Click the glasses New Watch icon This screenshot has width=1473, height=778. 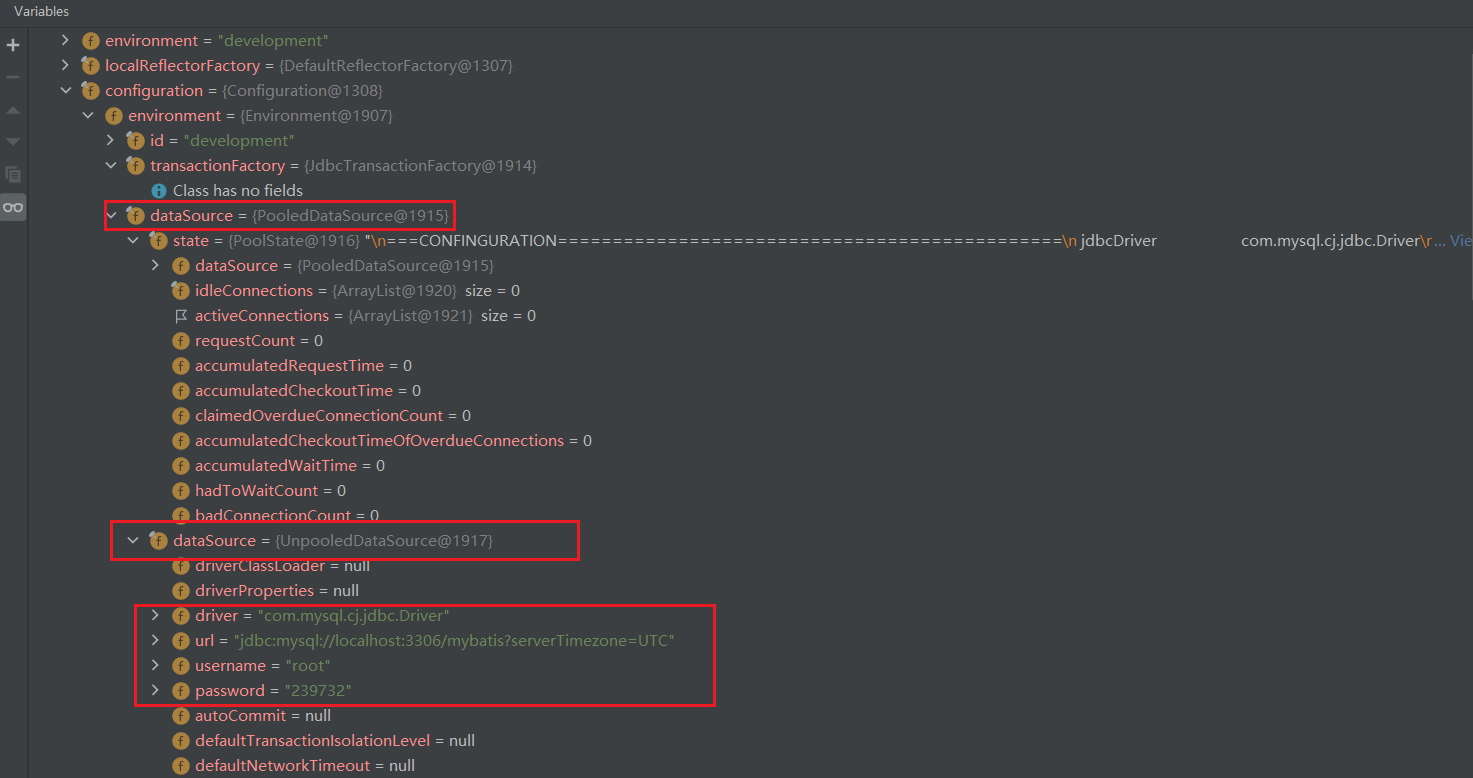[x=13, y=207]
